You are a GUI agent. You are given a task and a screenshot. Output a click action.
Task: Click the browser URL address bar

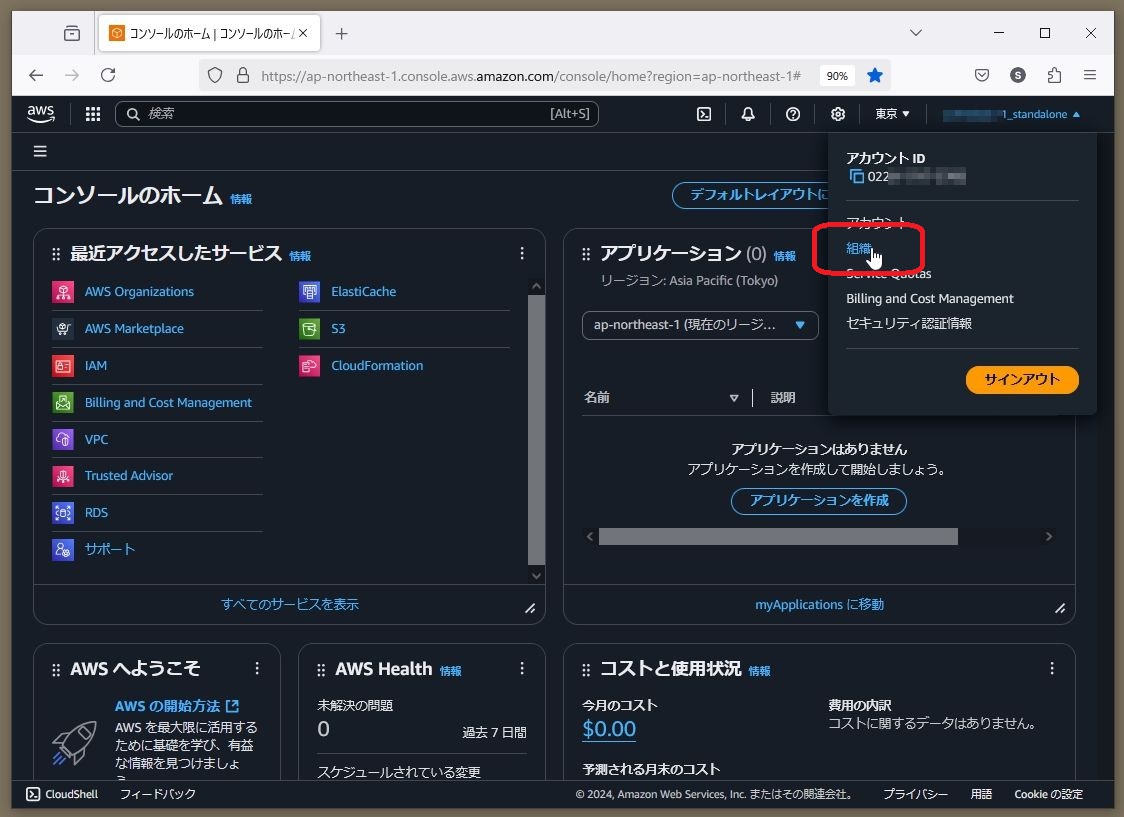530,76
